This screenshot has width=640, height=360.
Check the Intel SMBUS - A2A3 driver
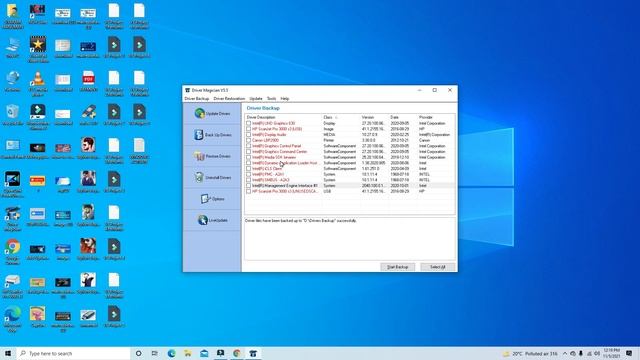point(249,180)
